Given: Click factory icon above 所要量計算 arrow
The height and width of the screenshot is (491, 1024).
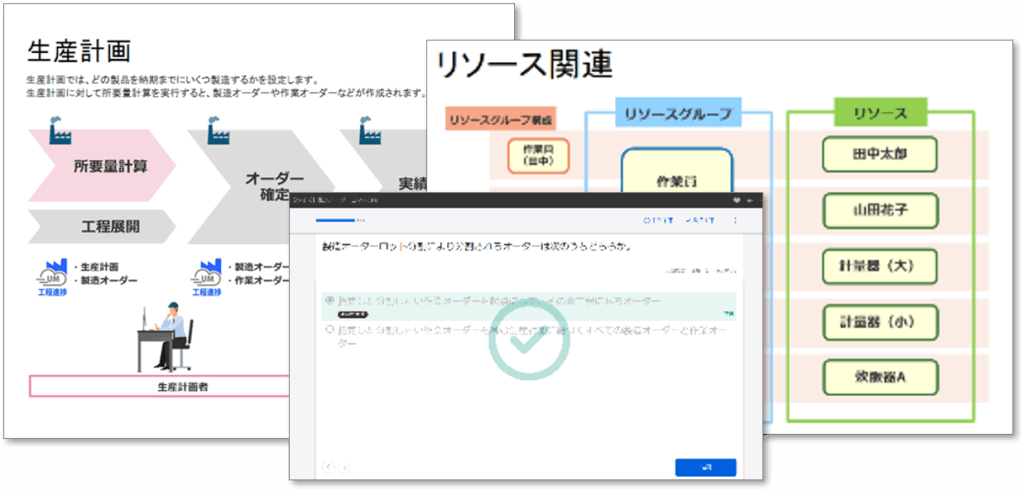Looking at the screenshot, I should (60, 132).
